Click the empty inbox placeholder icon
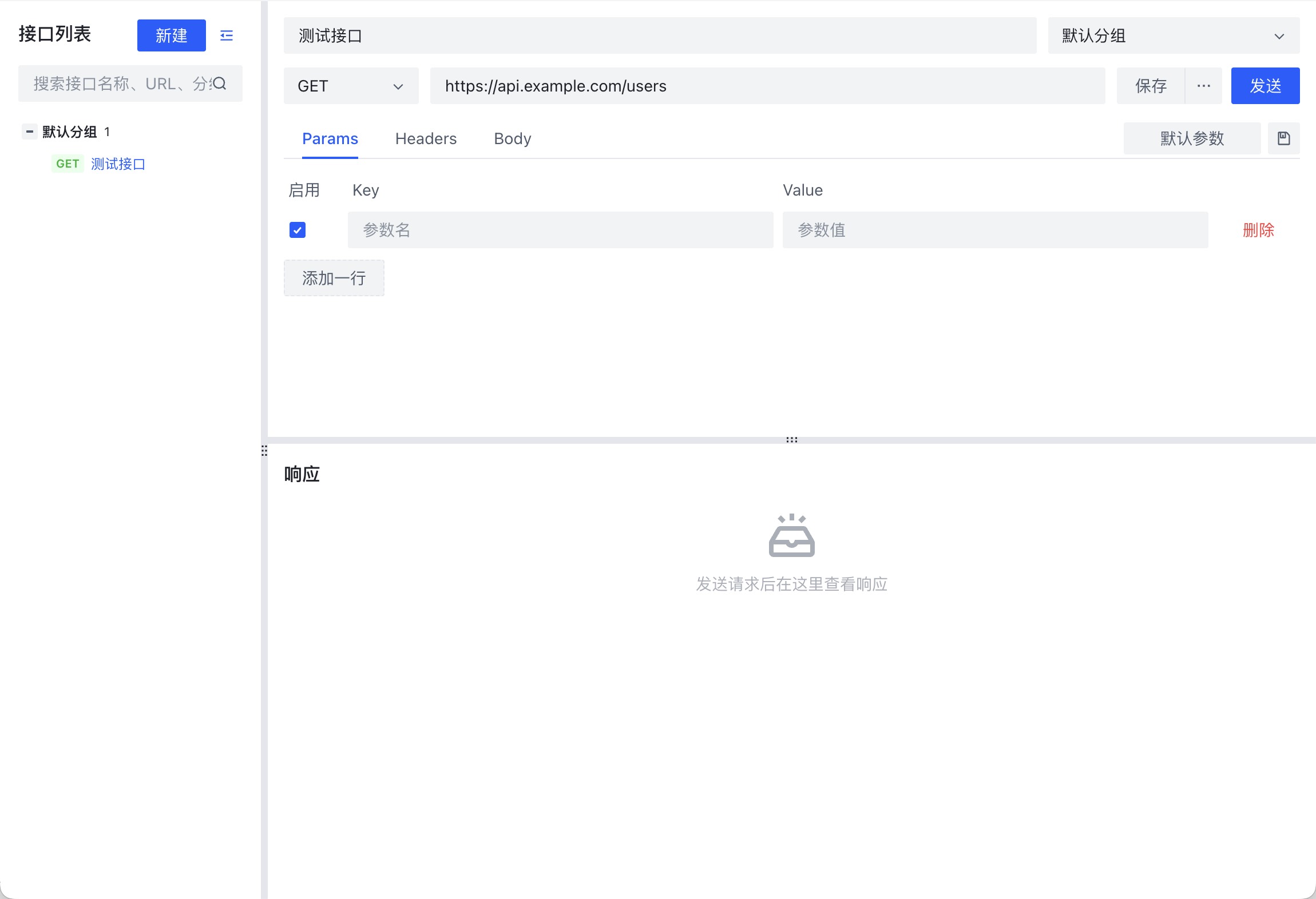The image size is (1316, 899). [x=792, y=535]
